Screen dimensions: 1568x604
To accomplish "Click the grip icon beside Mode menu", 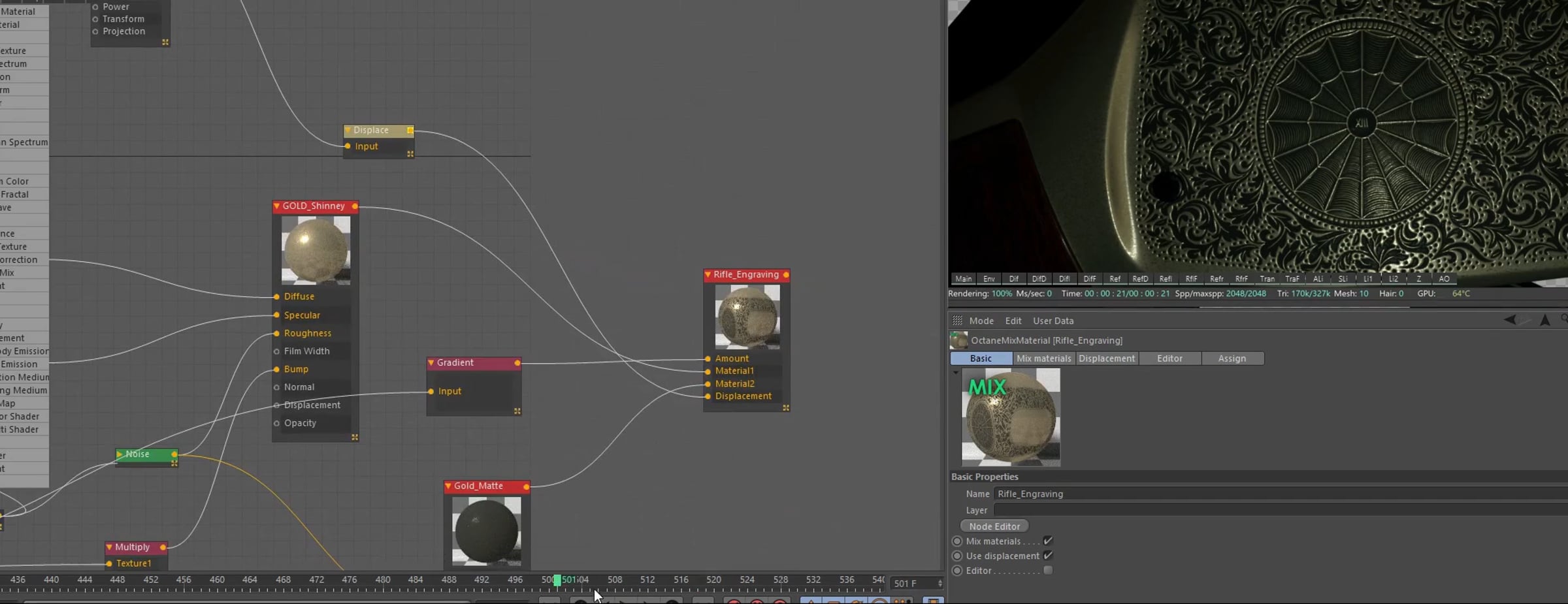I will pyautogui.click(x=957, y=321).
